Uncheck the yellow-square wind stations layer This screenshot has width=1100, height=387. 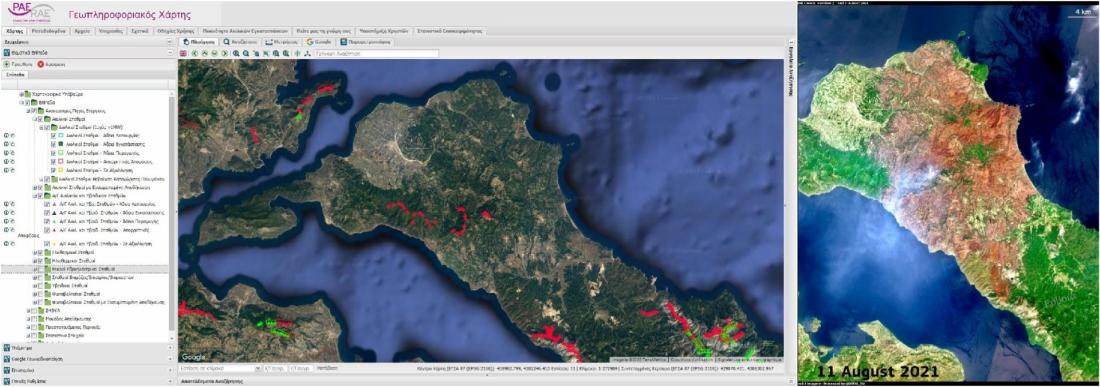(x=53, y=170)
